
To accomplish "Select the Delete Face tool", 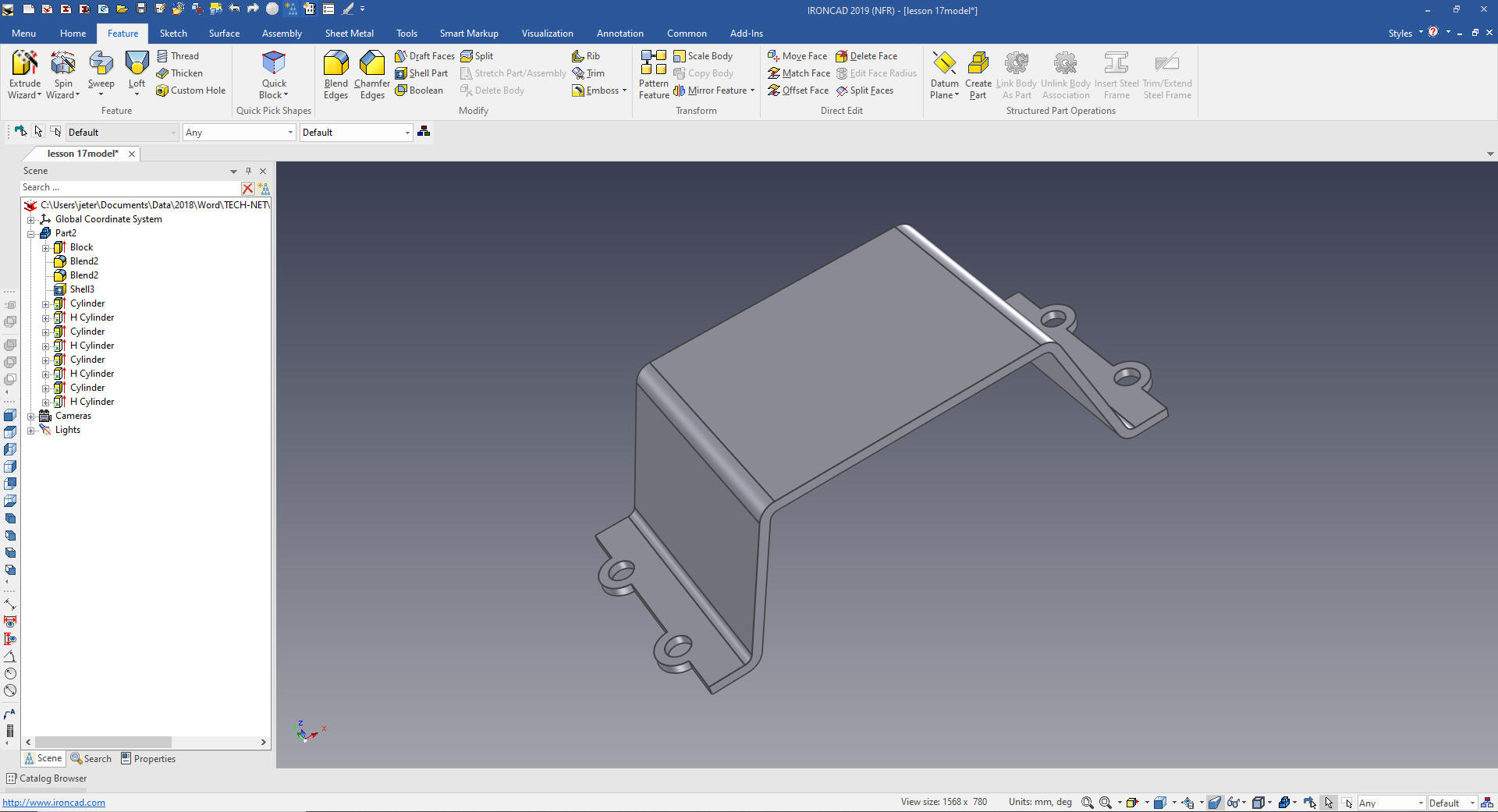I will coord(867,56).
